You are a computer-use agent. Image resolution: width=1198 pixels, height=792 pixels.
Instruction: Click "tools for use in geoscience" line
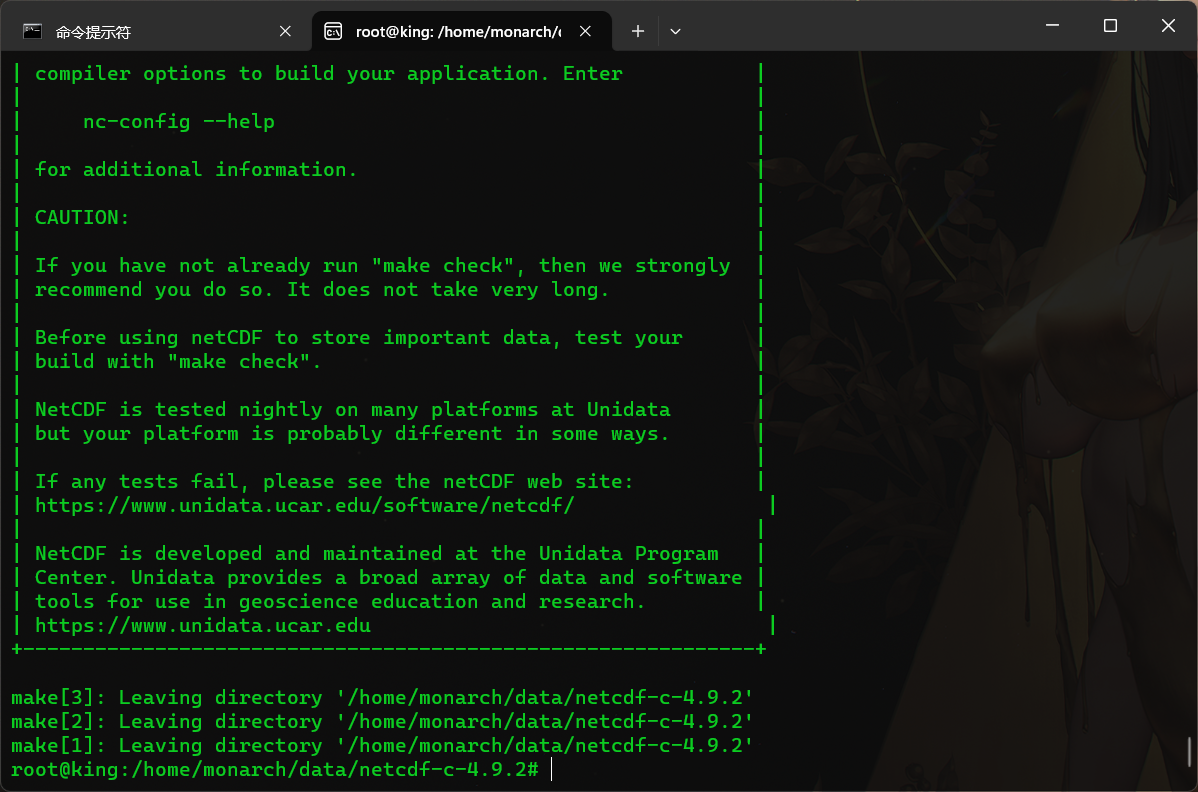pos(340,601)
